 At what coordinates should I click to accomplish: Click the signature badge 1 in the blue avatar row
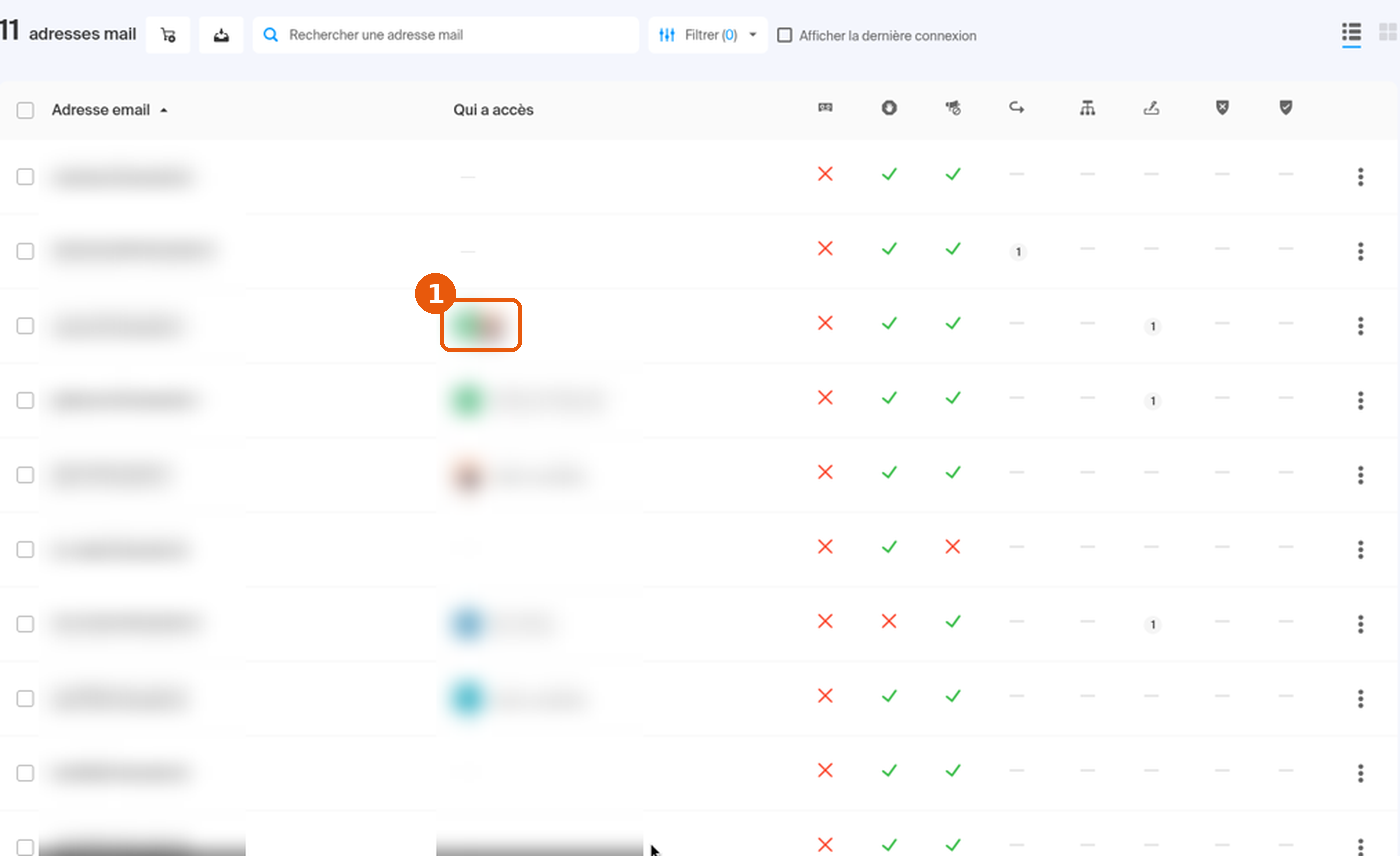click(x=1152, y=625)
